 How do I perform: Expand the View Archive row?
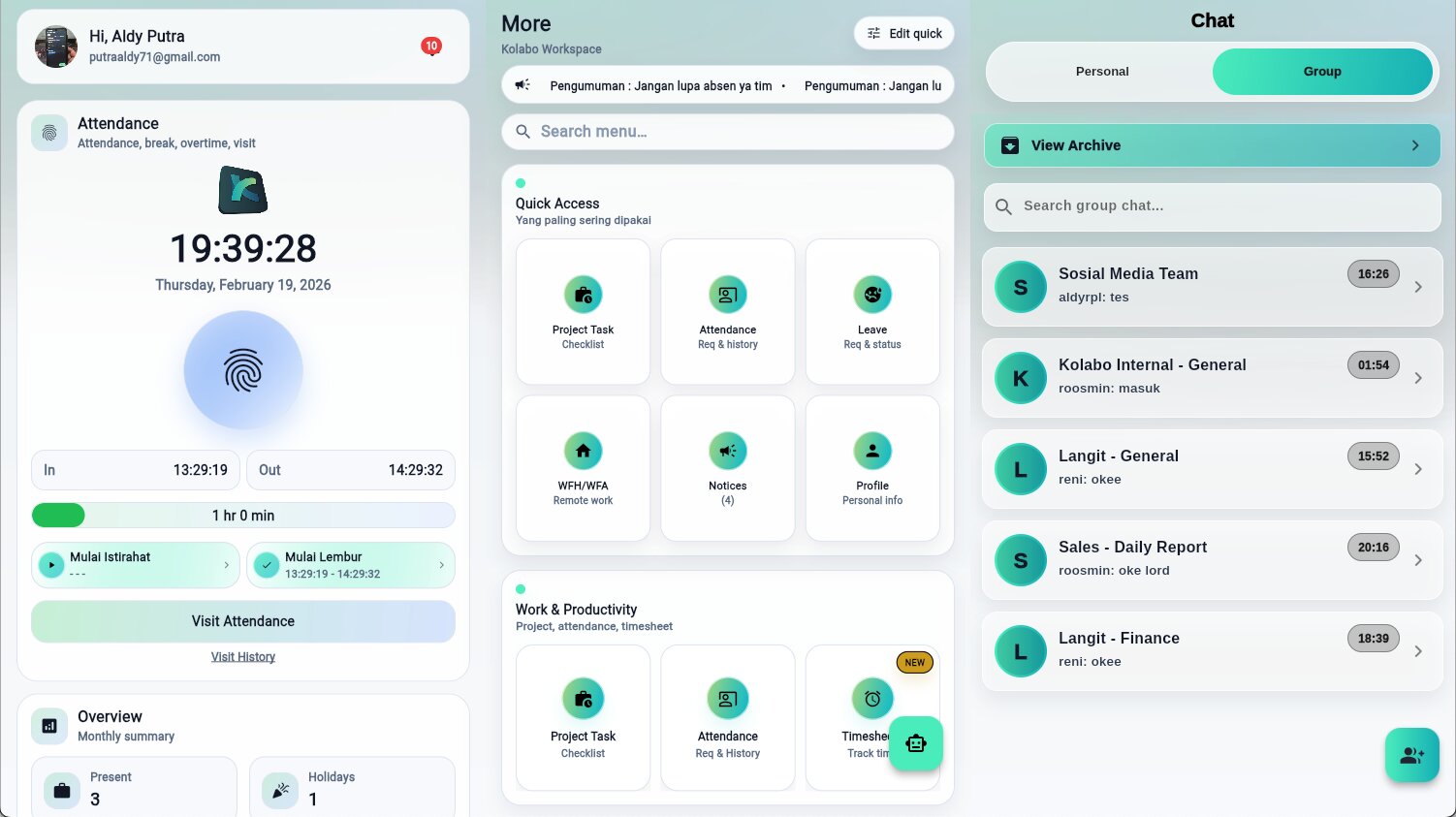[1212, 145]
